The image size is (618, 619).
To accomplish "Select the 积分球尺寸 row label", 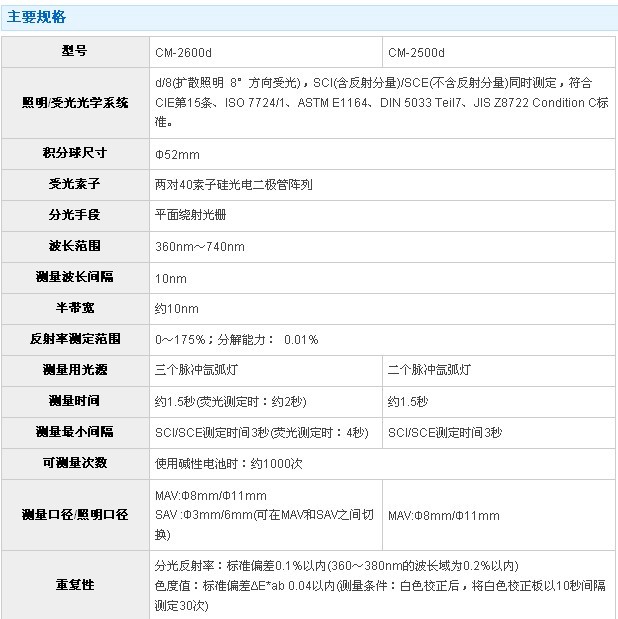I will 75,154.
